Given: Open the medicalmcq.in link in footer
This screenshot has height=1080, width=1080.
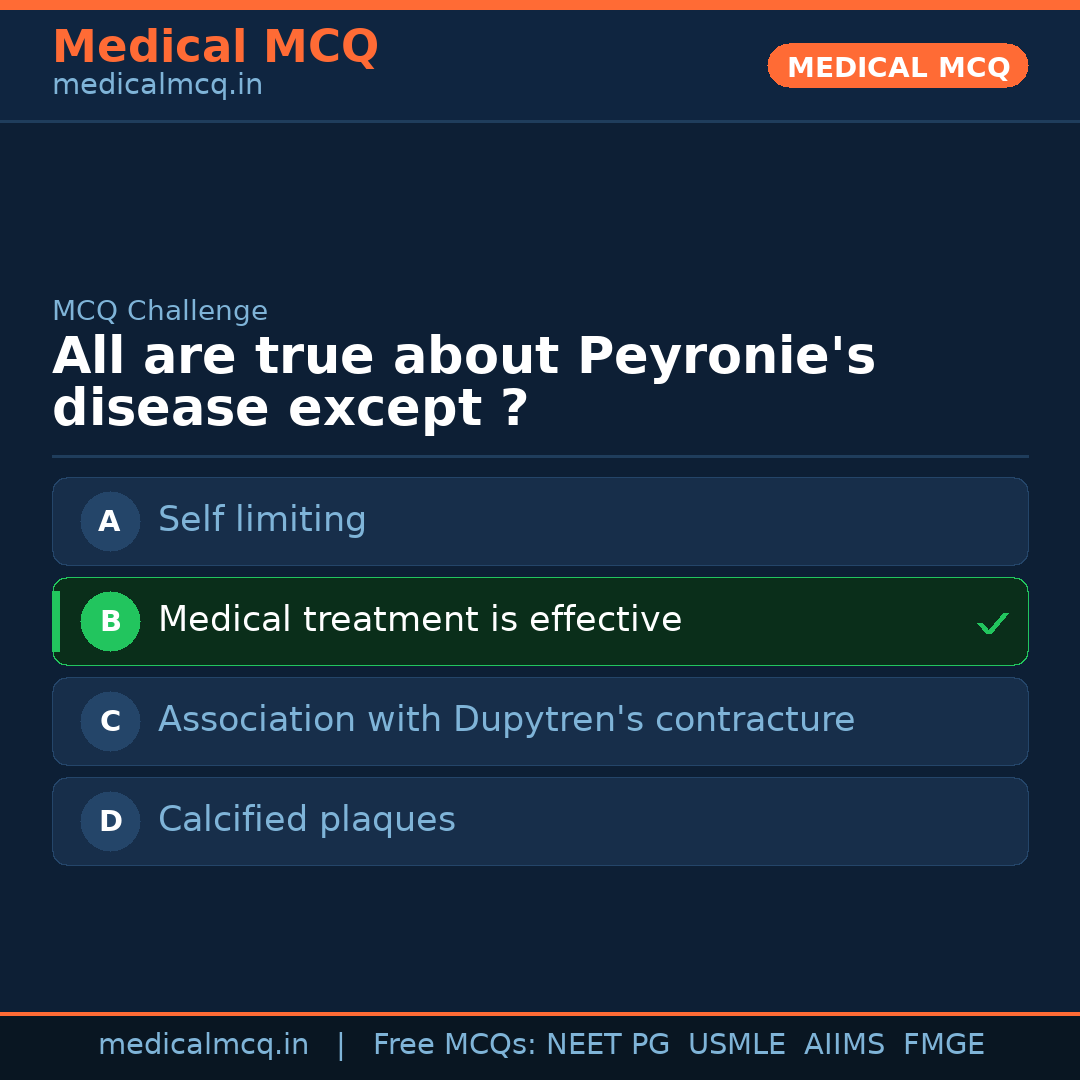Looking at the screenshot, I should click(203, 1045).
